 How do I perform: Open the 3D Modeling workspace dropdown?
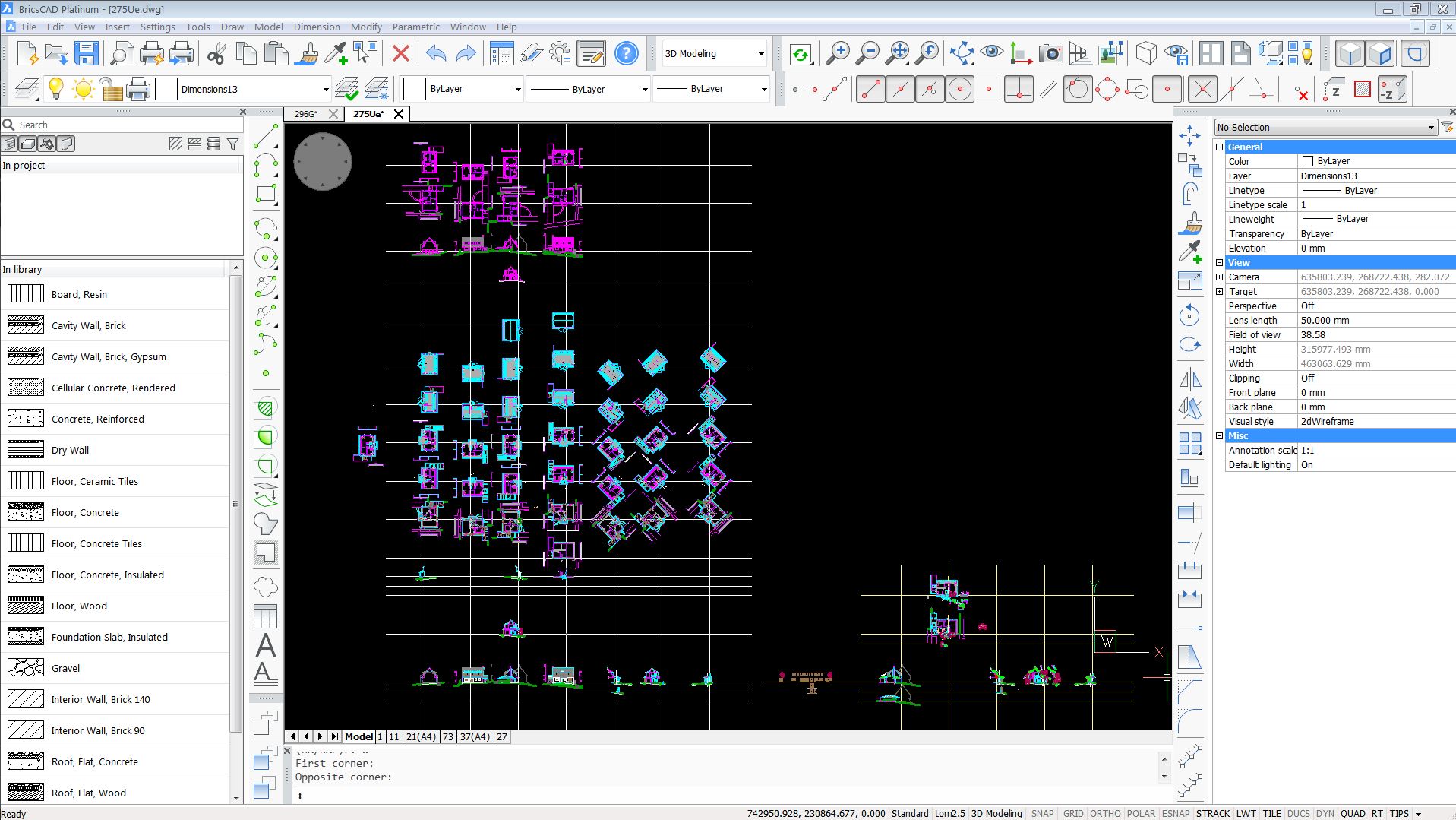[760, 54]
